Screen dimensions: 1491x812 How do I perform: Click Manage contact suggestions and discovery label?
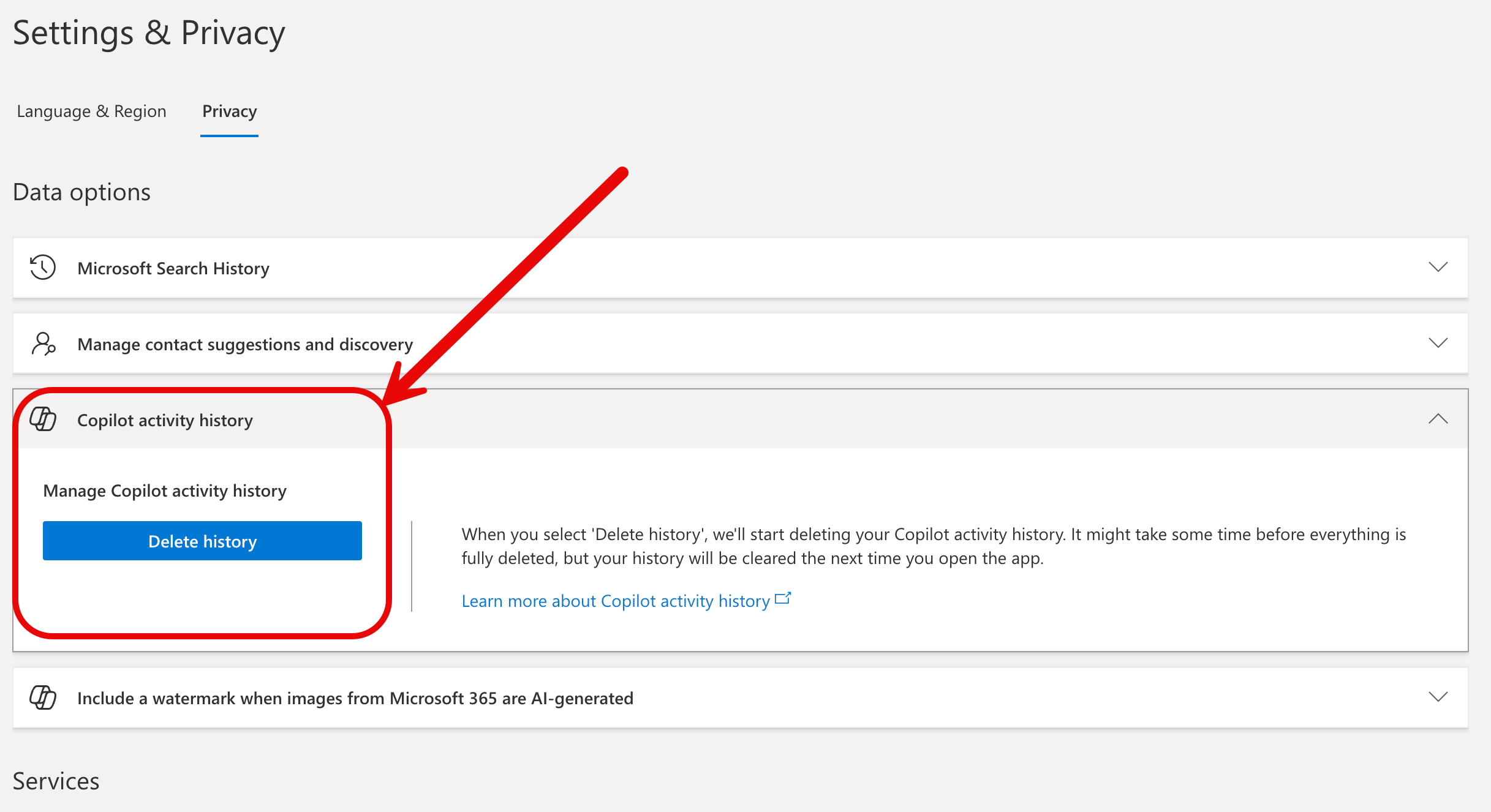coord(245,344)
